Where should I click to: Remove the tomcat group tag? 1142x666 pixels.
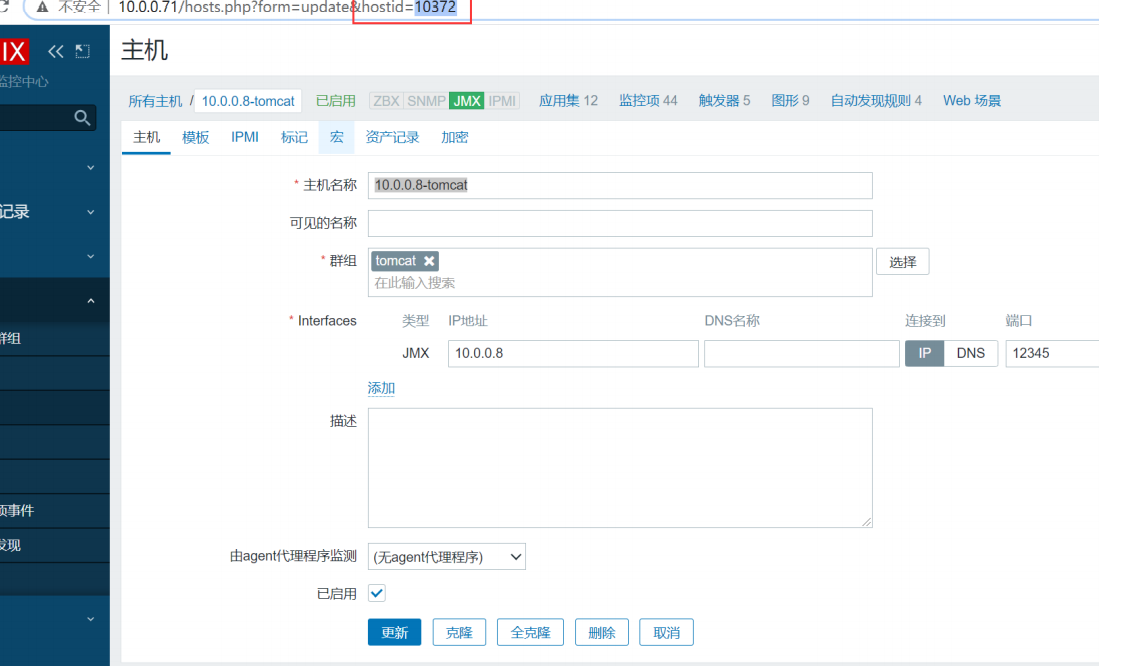[x=429, y=261]
